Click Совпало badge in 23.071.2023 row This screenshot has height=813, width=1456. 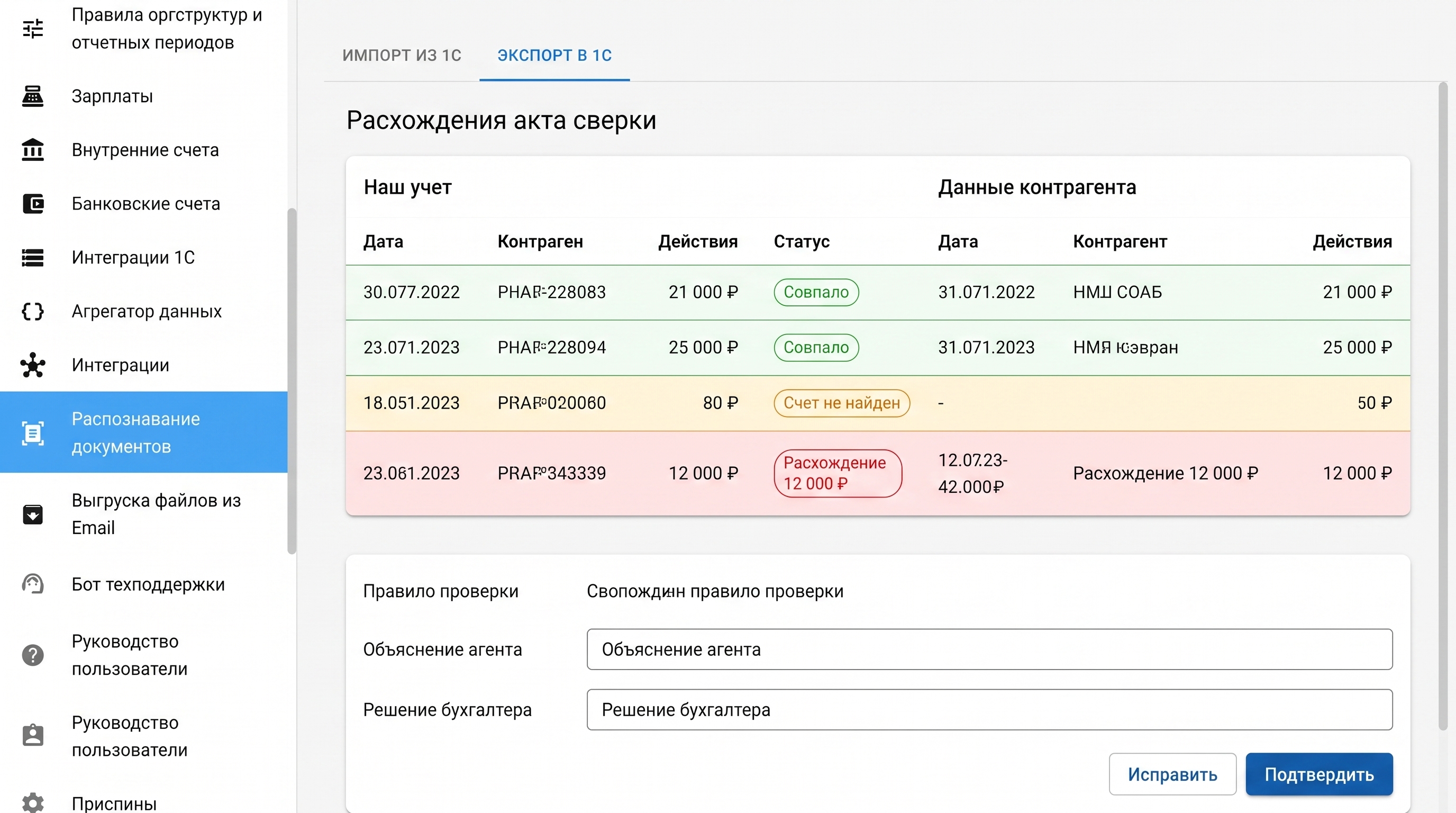point(816,347)
